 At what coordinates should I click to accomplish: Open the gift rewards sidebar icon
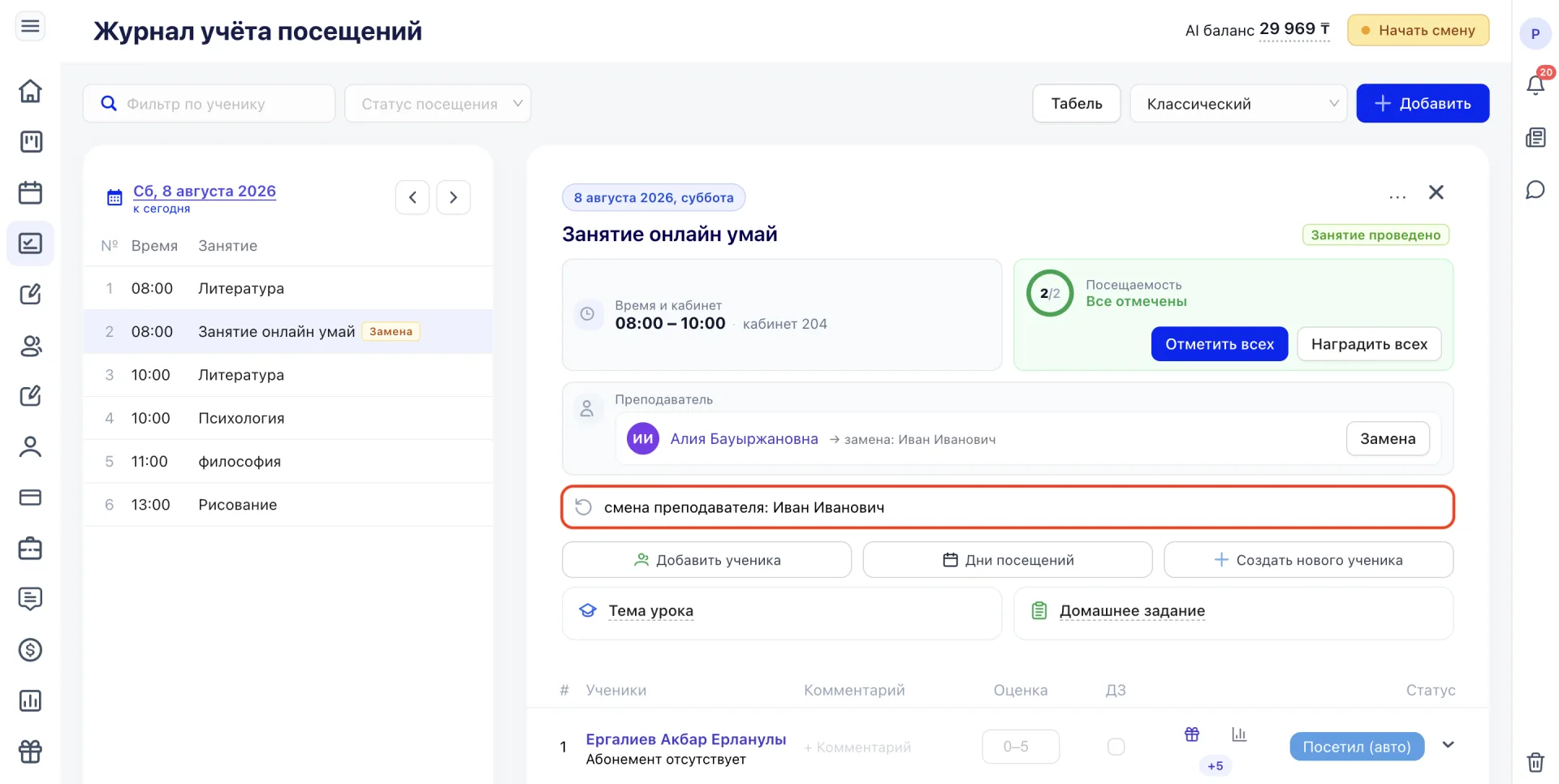(30, 752)
